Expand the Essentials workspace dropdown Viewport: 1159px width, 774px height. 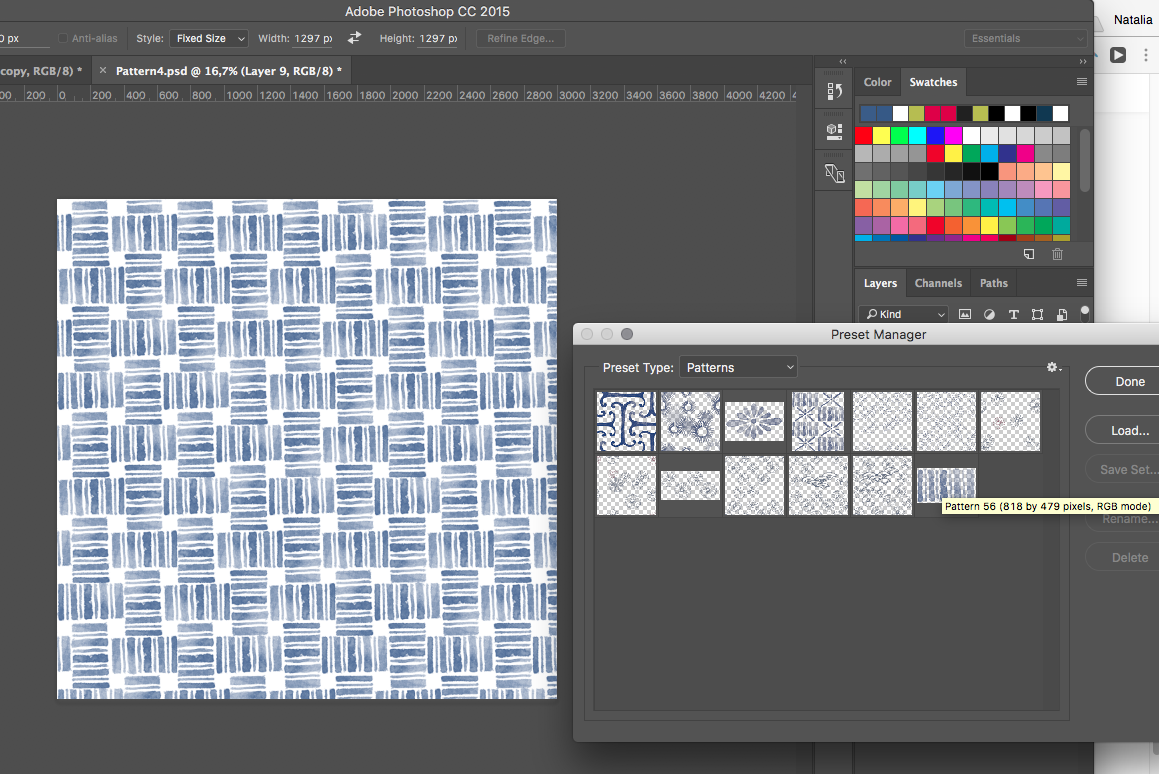[x=1027, y=38]
